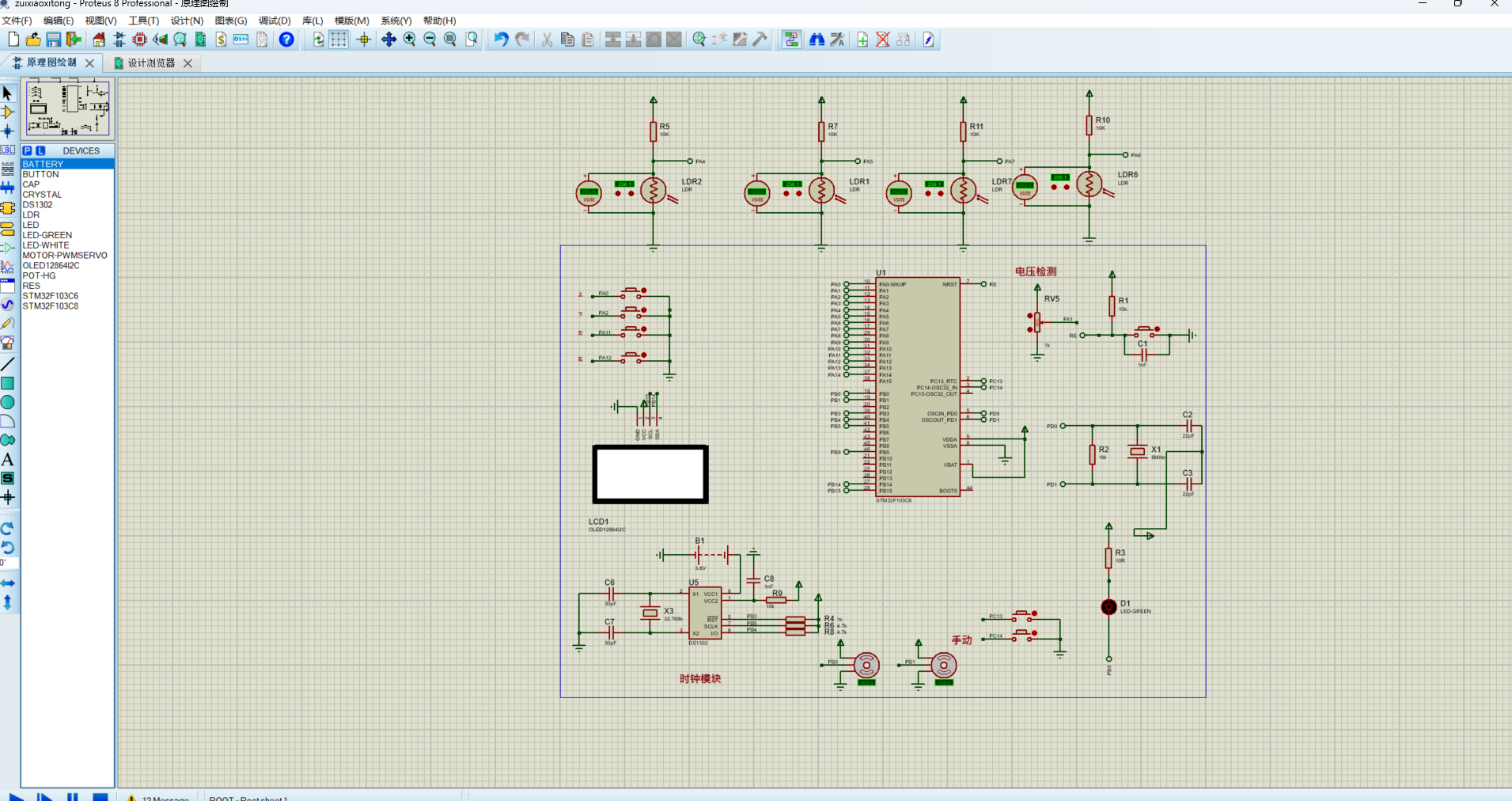This screenshot has width=1512, height=801.
Task: Expand the 库(L) library menu
Action: point(313,21)
